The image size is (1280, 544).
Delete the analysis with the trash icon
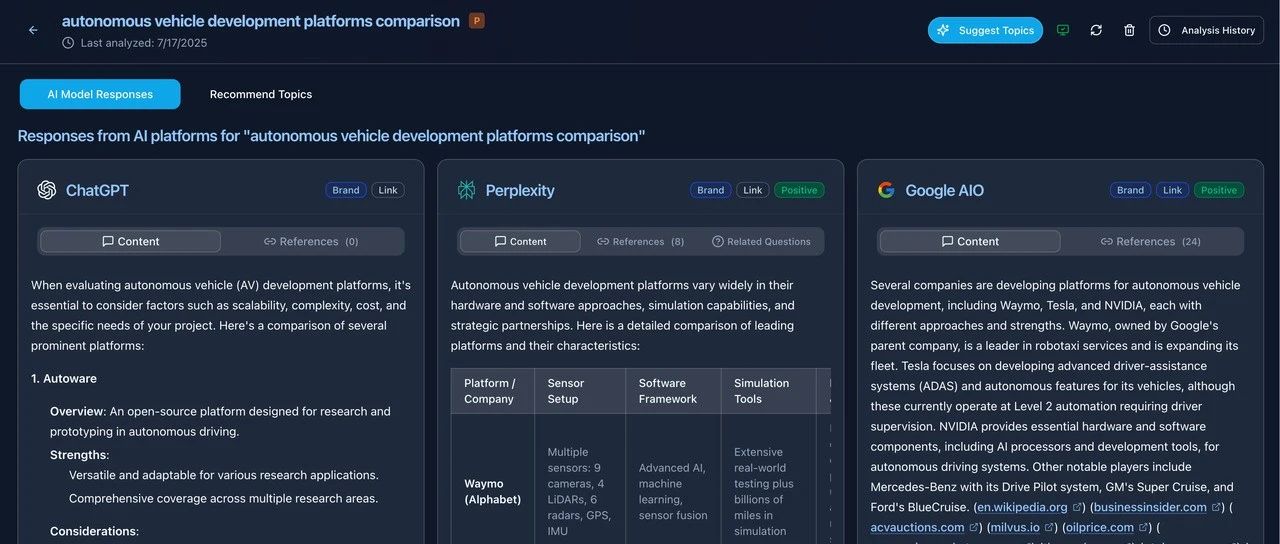coord(1129,30)
